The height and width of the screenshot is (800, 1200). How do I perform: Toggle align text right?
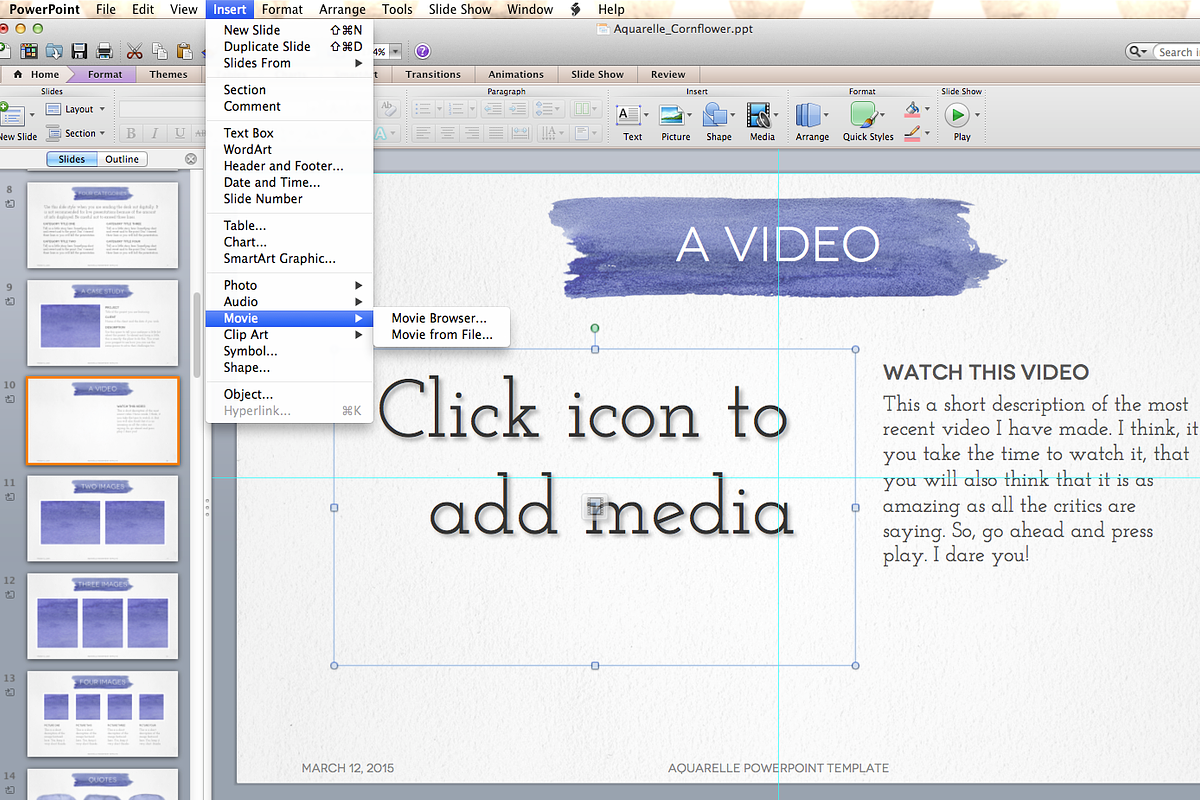(x=471, y=132)
